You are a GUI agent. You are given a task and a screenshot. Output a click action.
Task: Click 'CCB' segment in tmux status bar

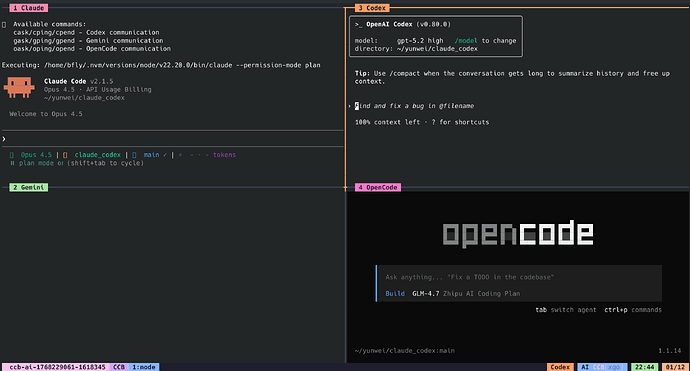119,367
